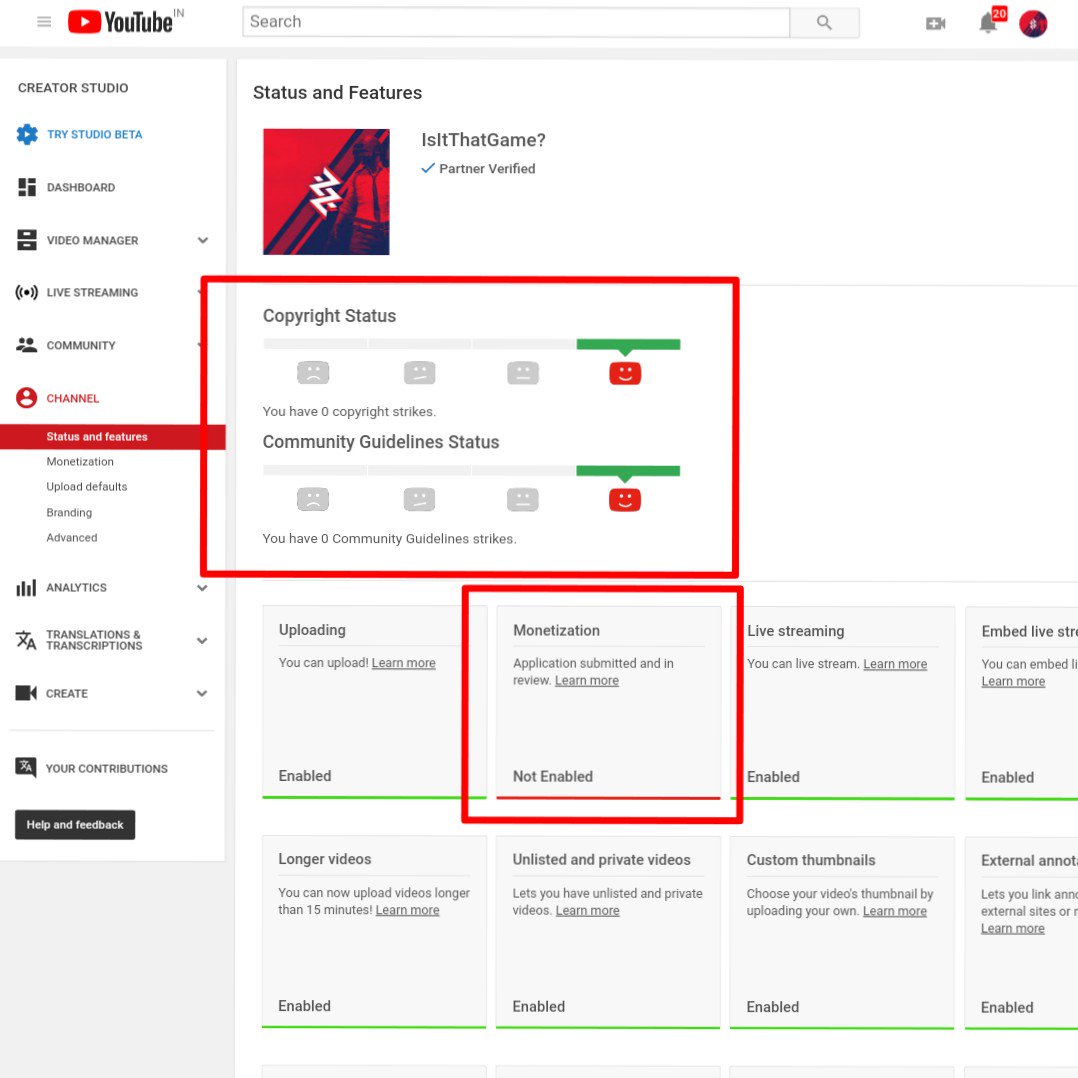Click the Live Streaming broadcast icon
This screenshot has height=1078, width=1078.
coord(27,292)
